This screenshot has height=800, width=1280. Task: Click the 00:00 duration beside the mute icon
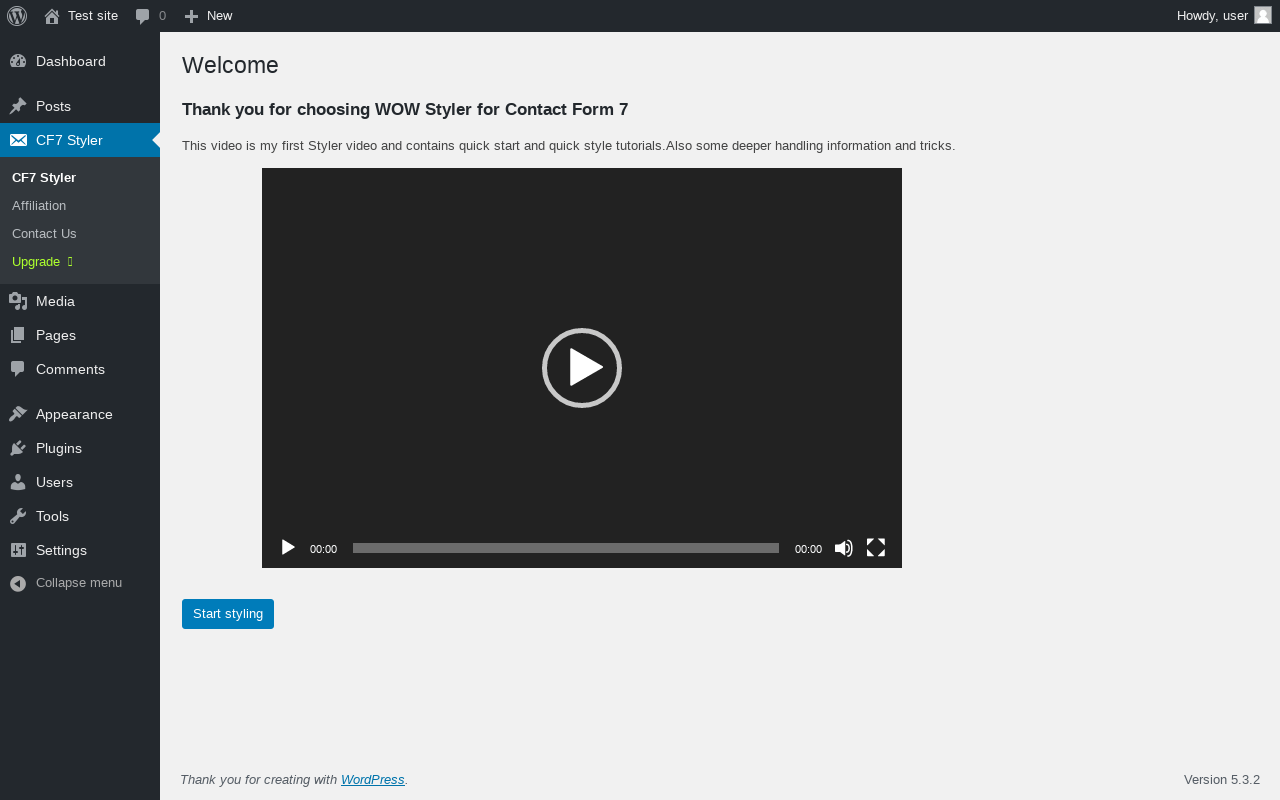808,549
